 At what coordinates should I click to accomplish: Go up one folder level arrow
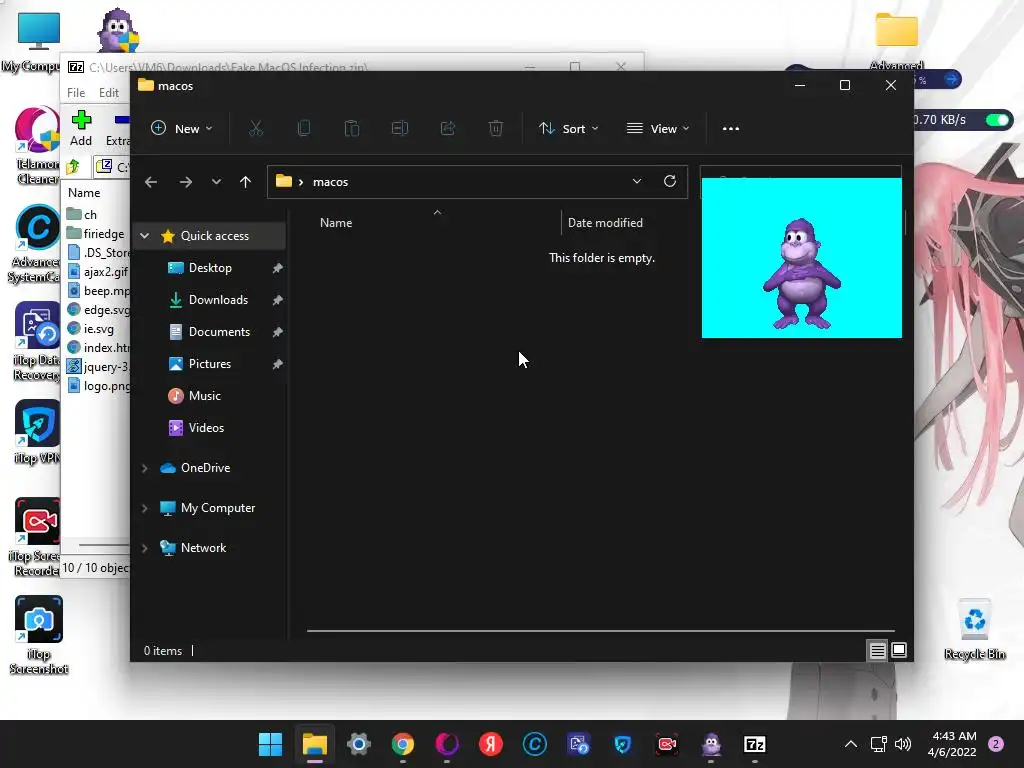[x=246, y=182]
